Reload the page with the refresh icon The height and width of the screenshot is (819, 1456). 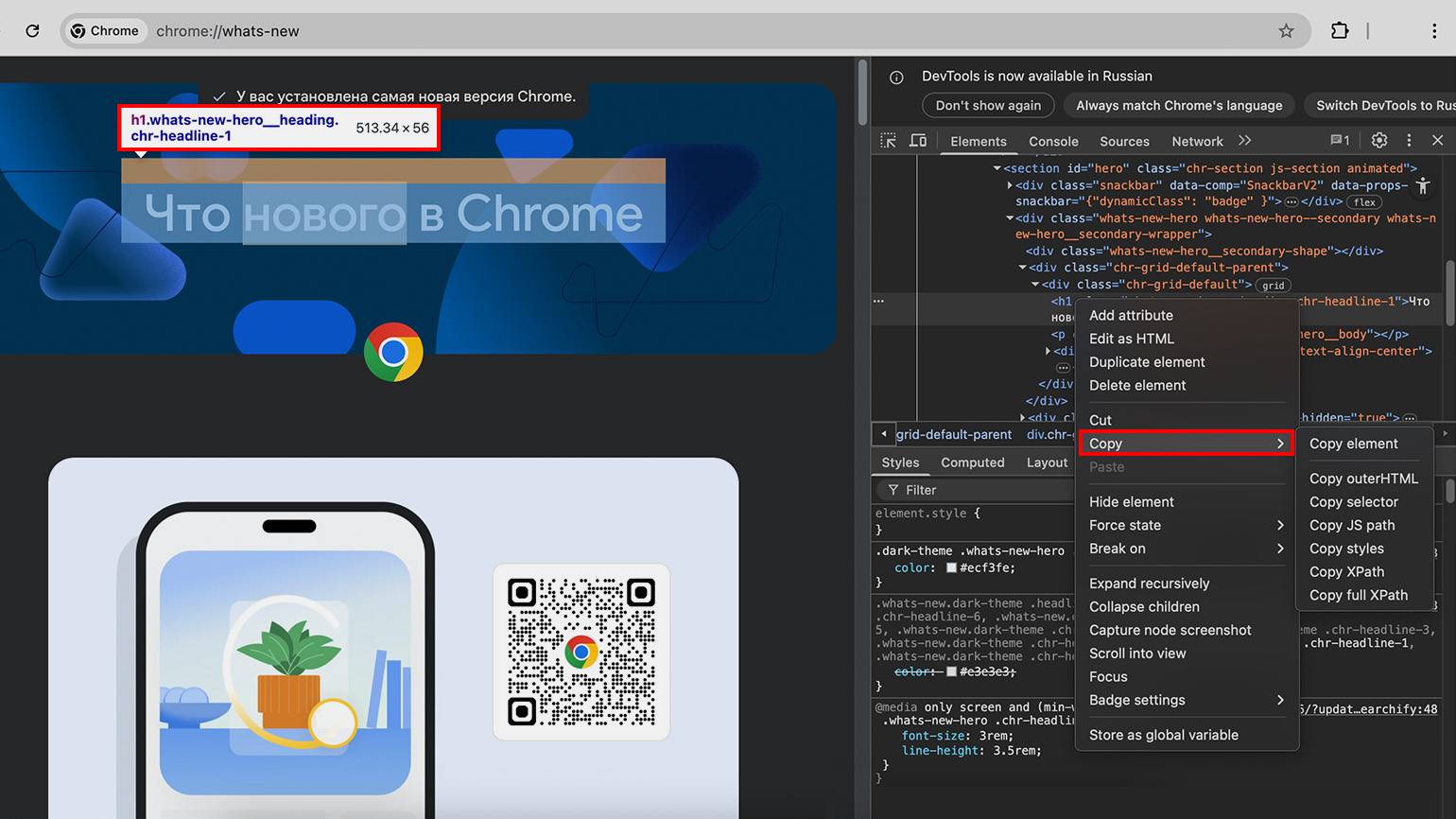(32, 31)
